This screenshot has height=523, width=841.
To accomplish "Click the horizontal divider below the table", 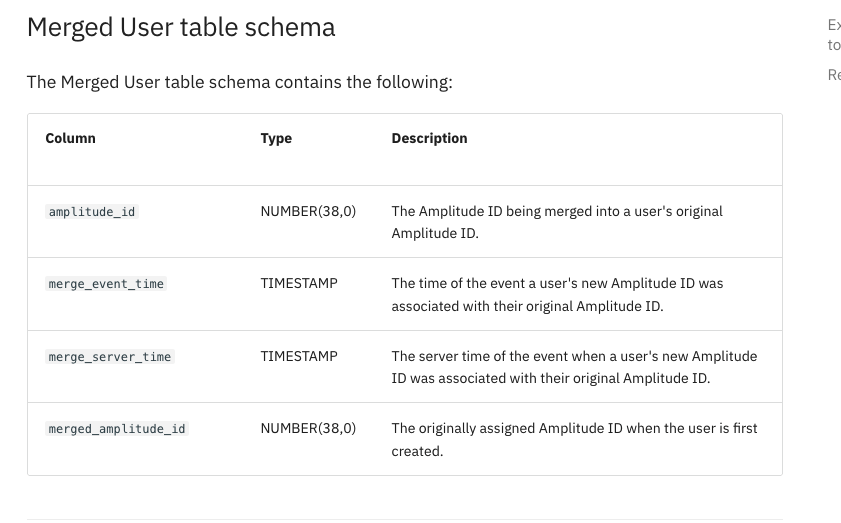I will 404,519.
